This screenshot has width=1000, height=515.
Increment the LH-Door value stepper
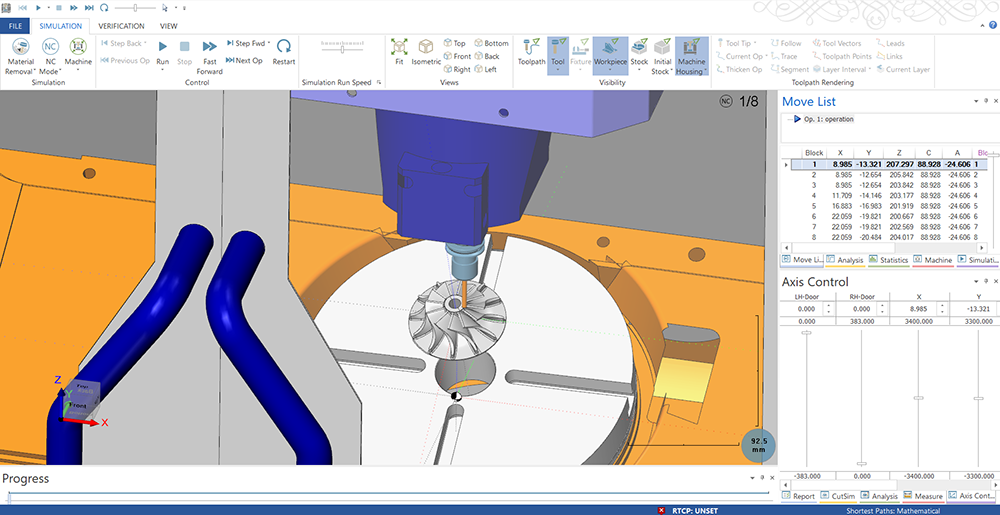click(830, 305)
